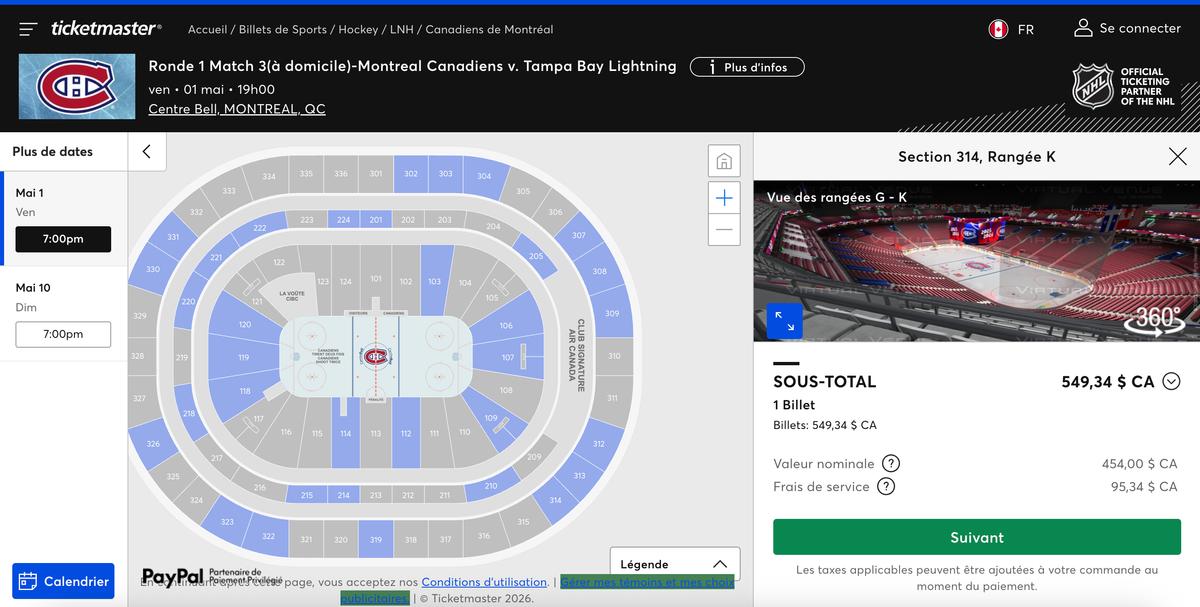Open the hamburger navigation menu

[x=27, y=28]
